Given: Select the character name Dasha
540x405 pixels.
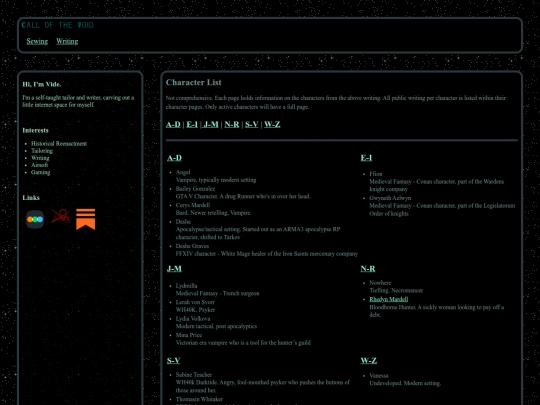Looking at the screenshot, I should pyautogui.click(x=183, y=221).
